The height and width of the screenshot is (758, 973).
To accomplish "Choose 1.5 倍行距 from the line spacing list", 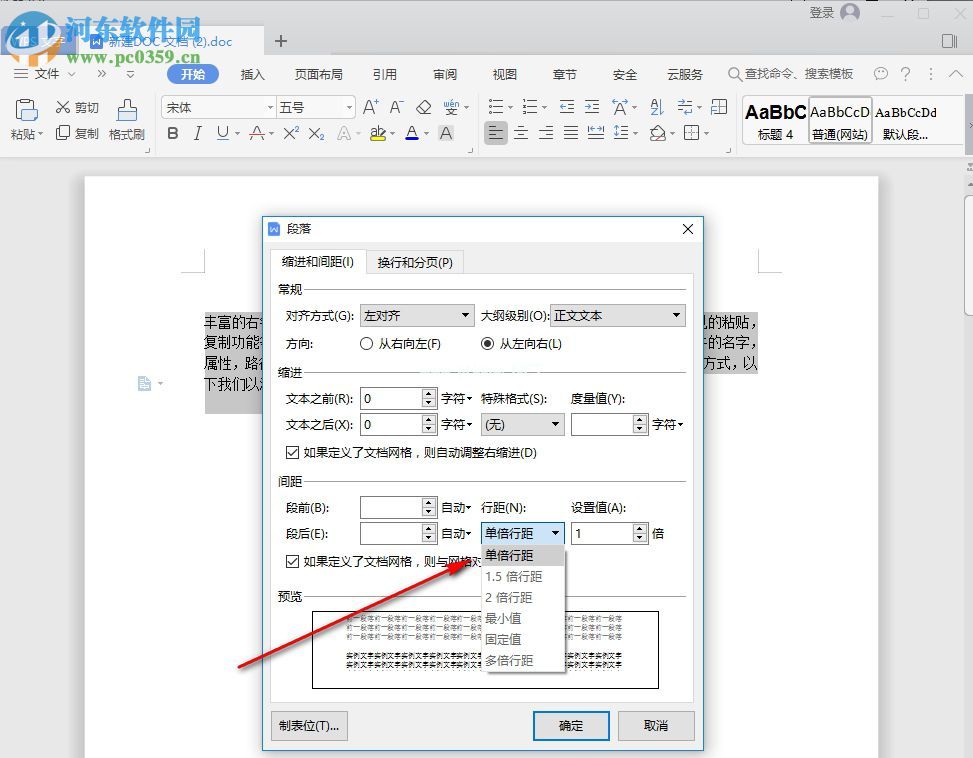I will pos(513,576).
